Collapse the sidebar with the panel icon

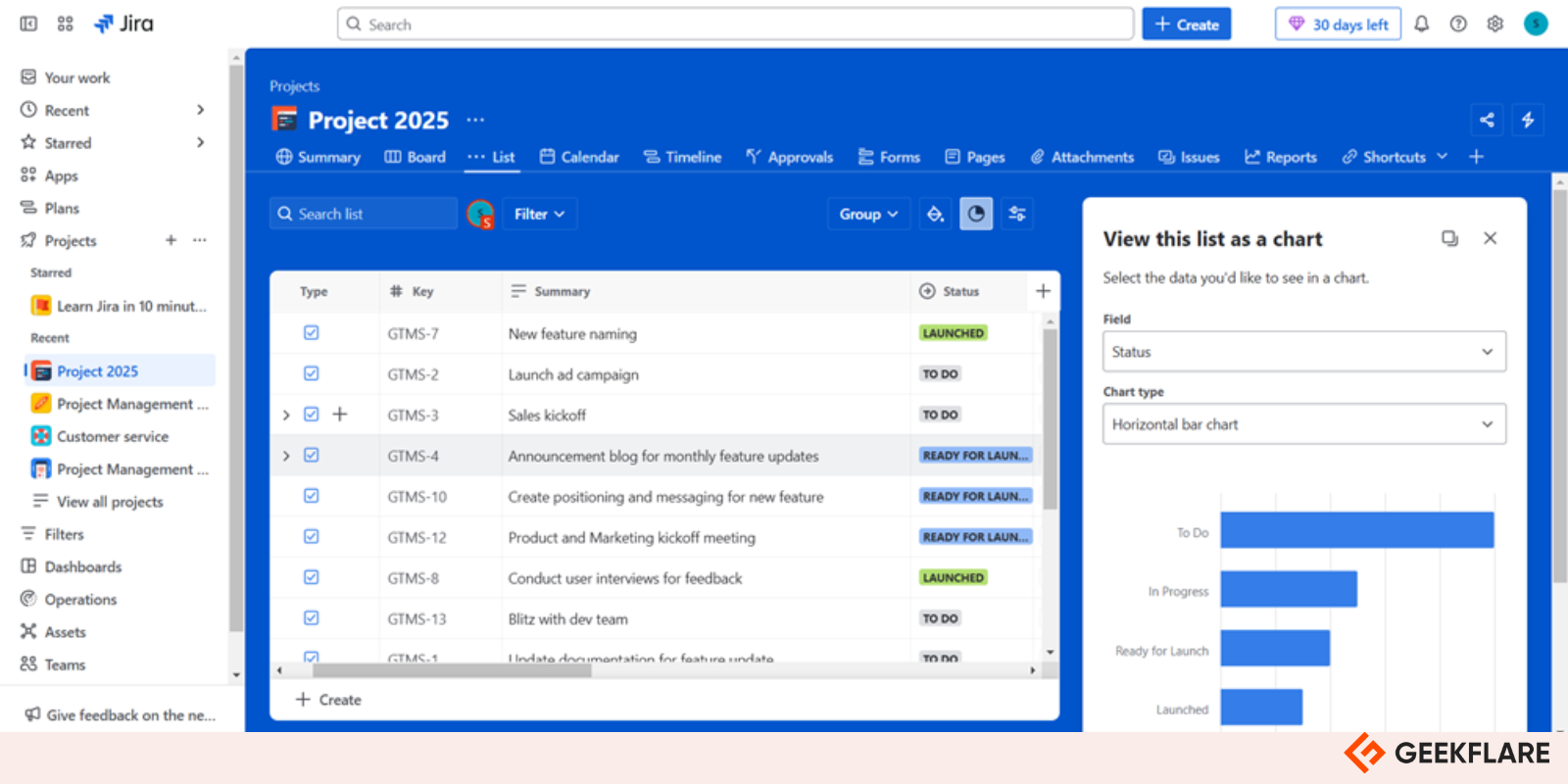tap(28, 24)
